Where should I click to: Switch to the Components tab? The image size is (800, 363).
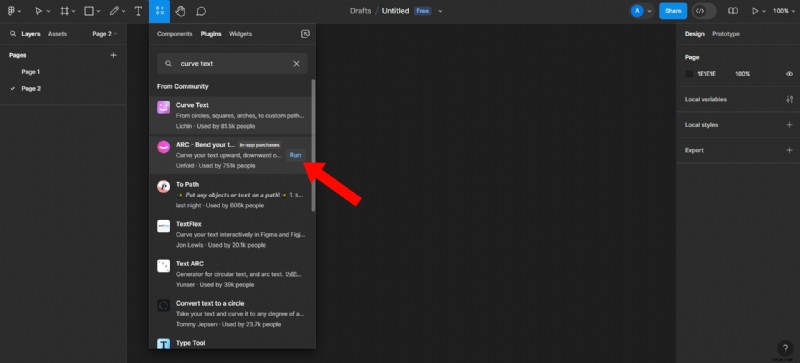click(174, 34)
